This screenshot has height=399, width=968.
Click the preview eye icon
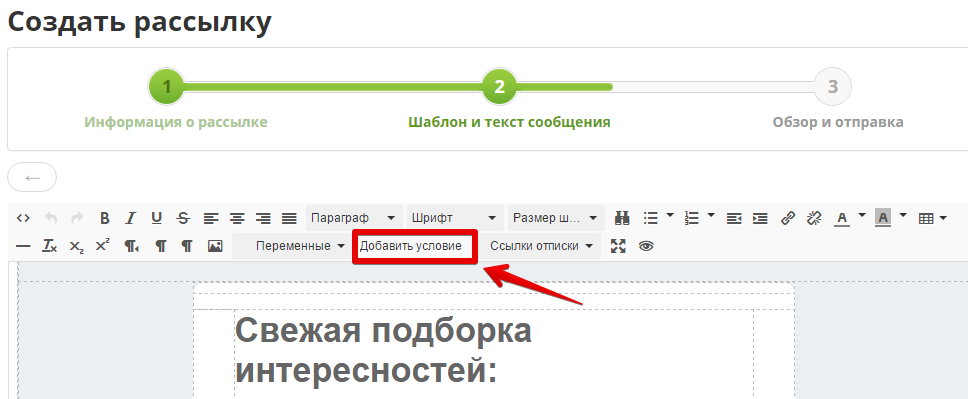[x=646, y=246]
